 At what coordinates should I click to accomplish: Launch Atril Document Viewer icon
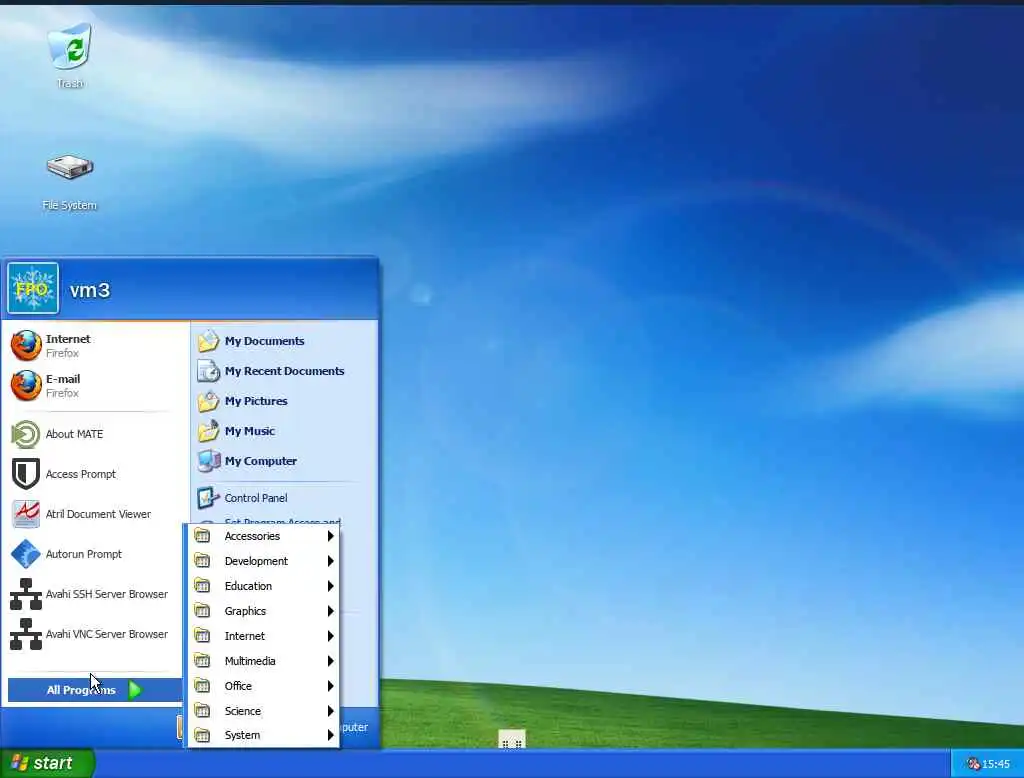(26, 514)
